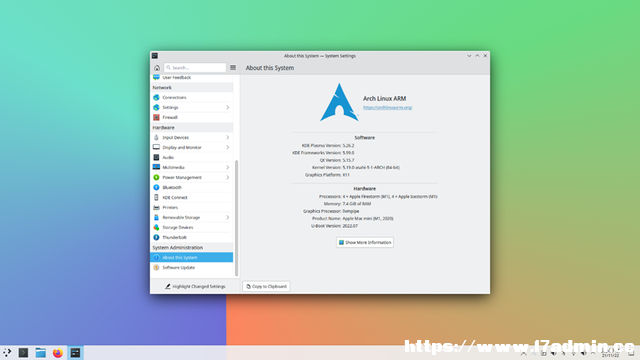This screenshot has width=640, height=360.
Task: Toggle Highlight Changed Settings
Action: tap(195, 287)
